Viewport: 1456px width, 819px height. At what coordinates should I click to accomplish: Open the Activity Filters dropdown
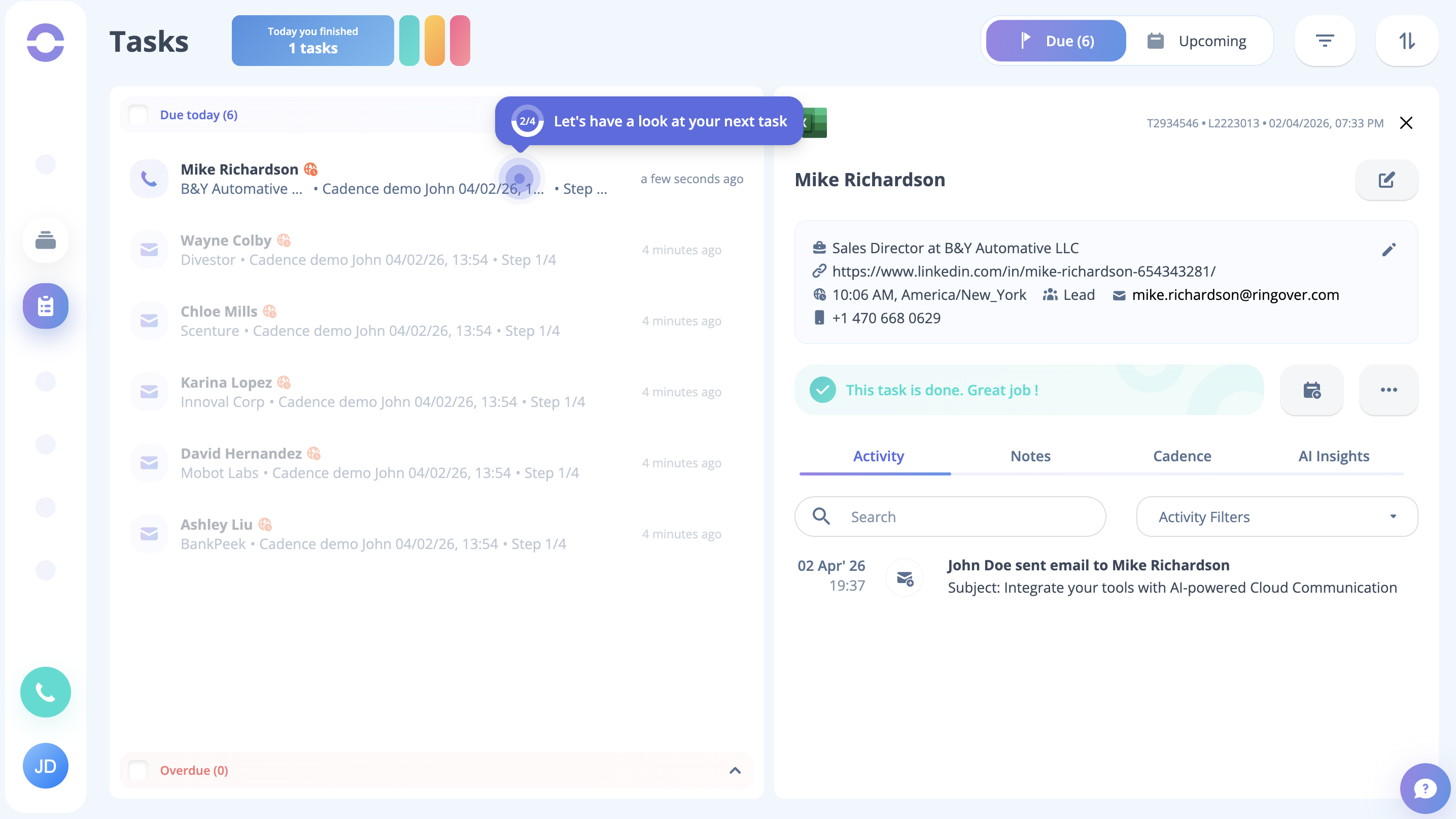click(1276, 517)
